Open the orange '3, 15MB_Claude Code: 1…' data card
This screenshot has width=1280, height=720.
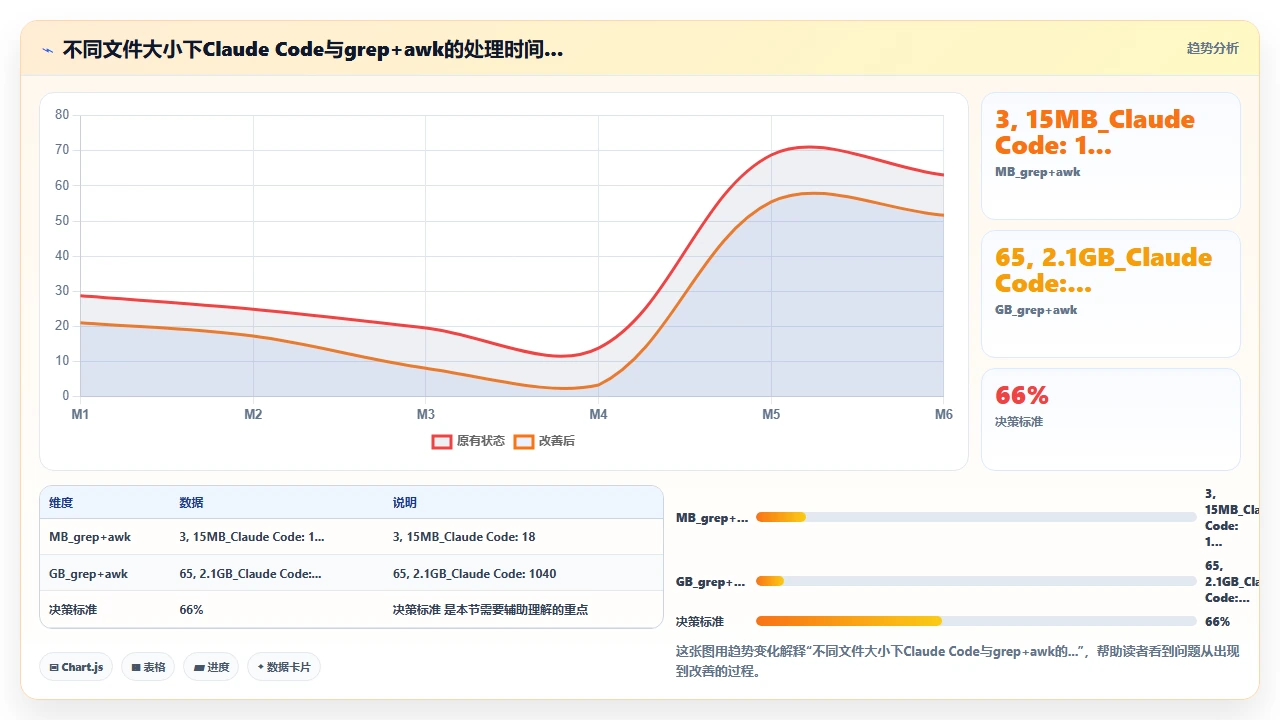1111,156
